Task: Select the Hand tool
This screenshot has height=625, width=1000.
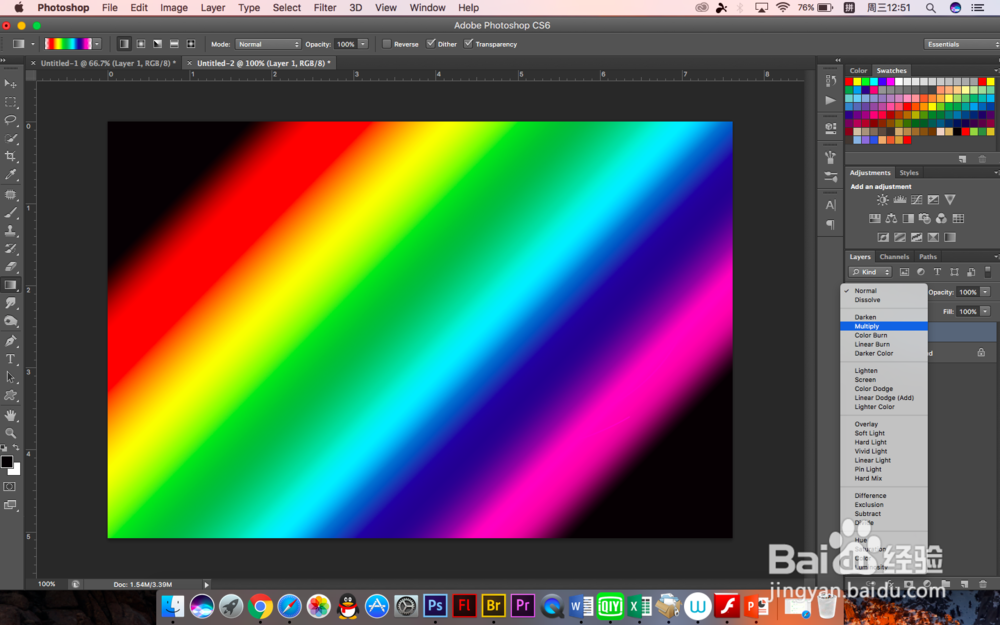Action: (x=10, y=416)
